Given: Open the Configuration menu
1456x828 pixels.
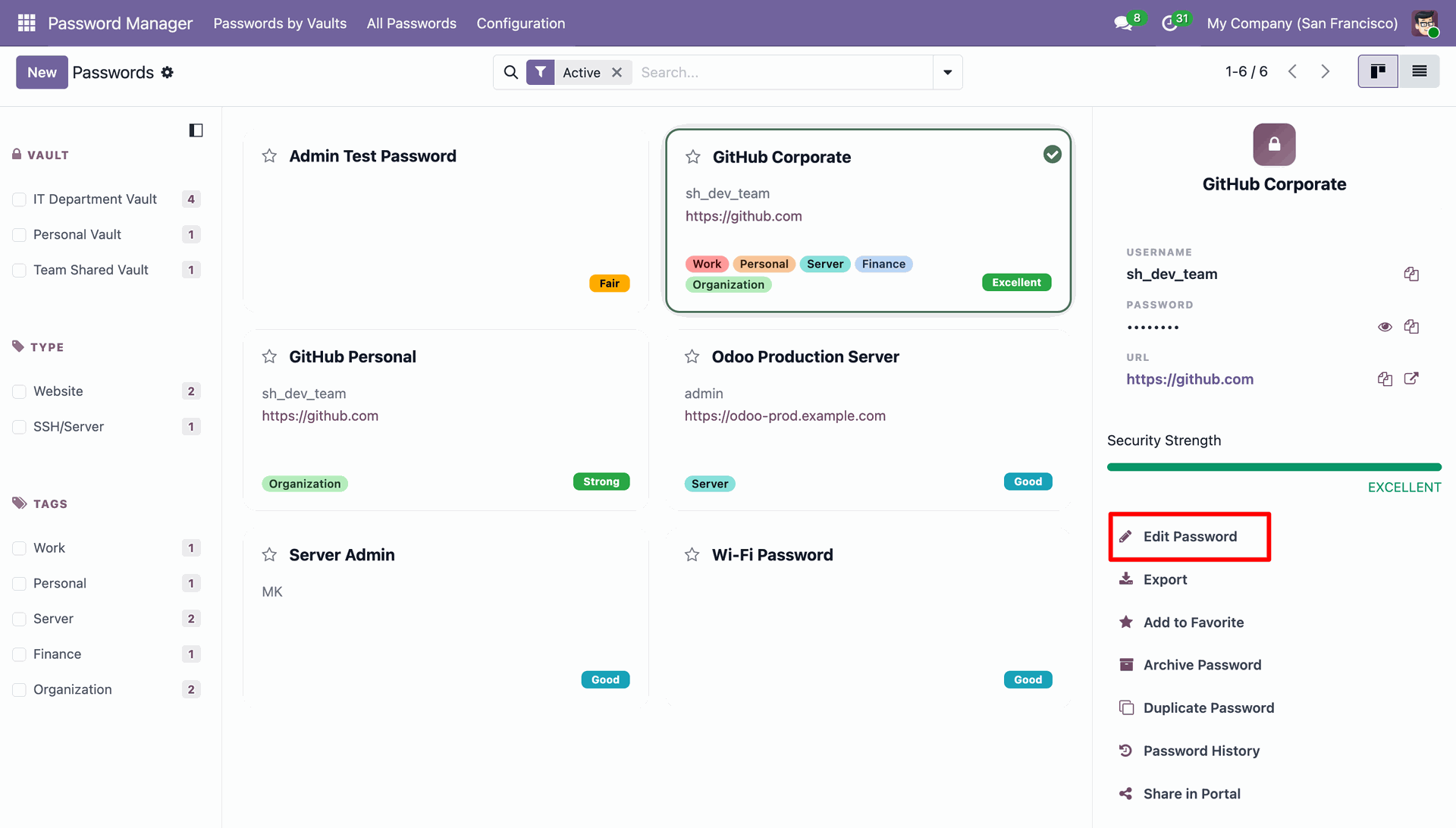Looking at the screenshot, I should click(521, 24).
